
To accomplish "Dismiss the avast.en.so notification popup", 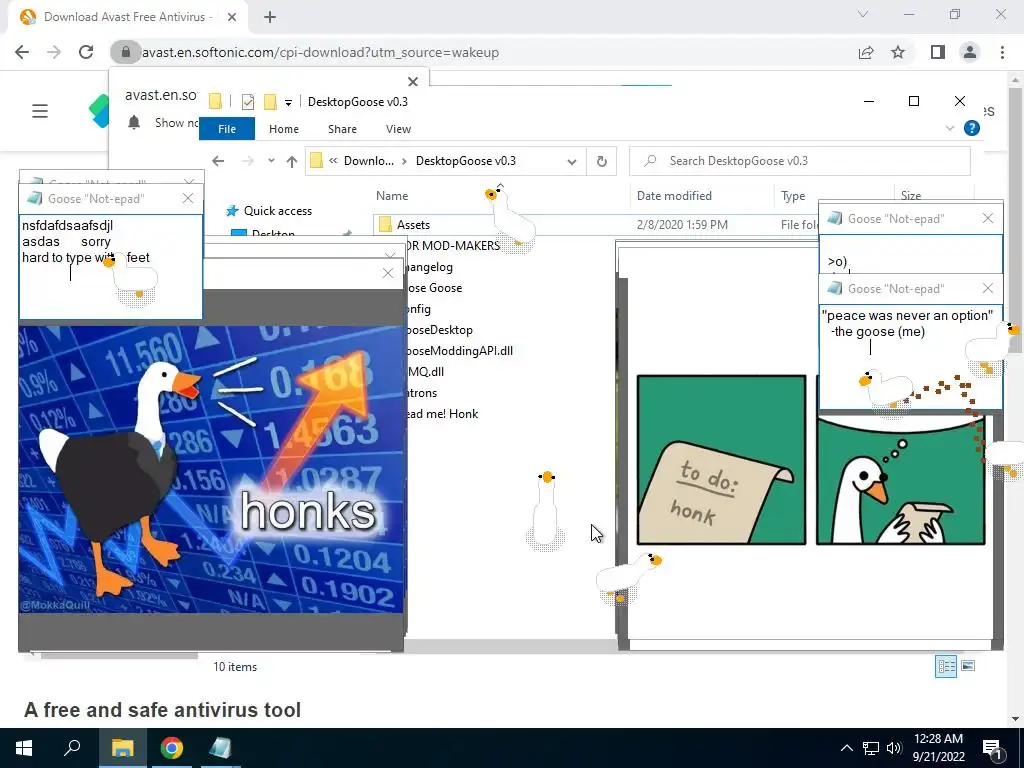I will click(413, 82).
